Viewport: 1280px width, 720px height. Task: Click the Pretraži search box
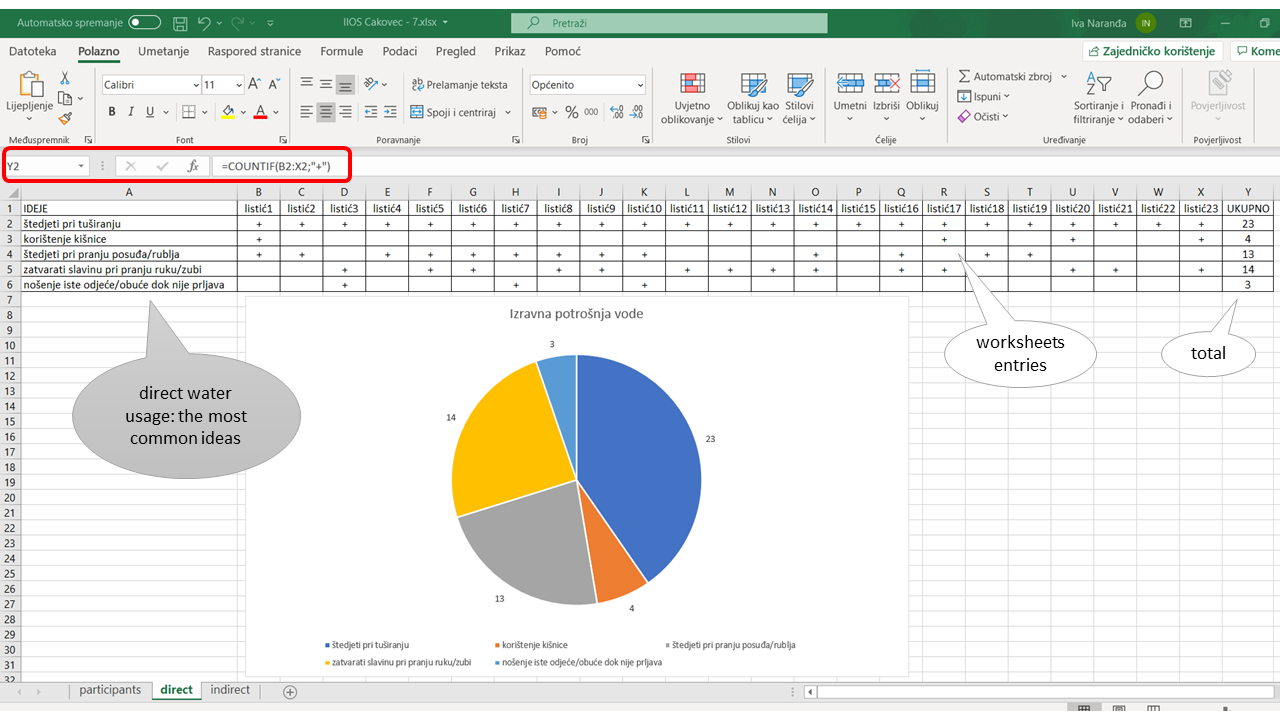click(669, 22)
